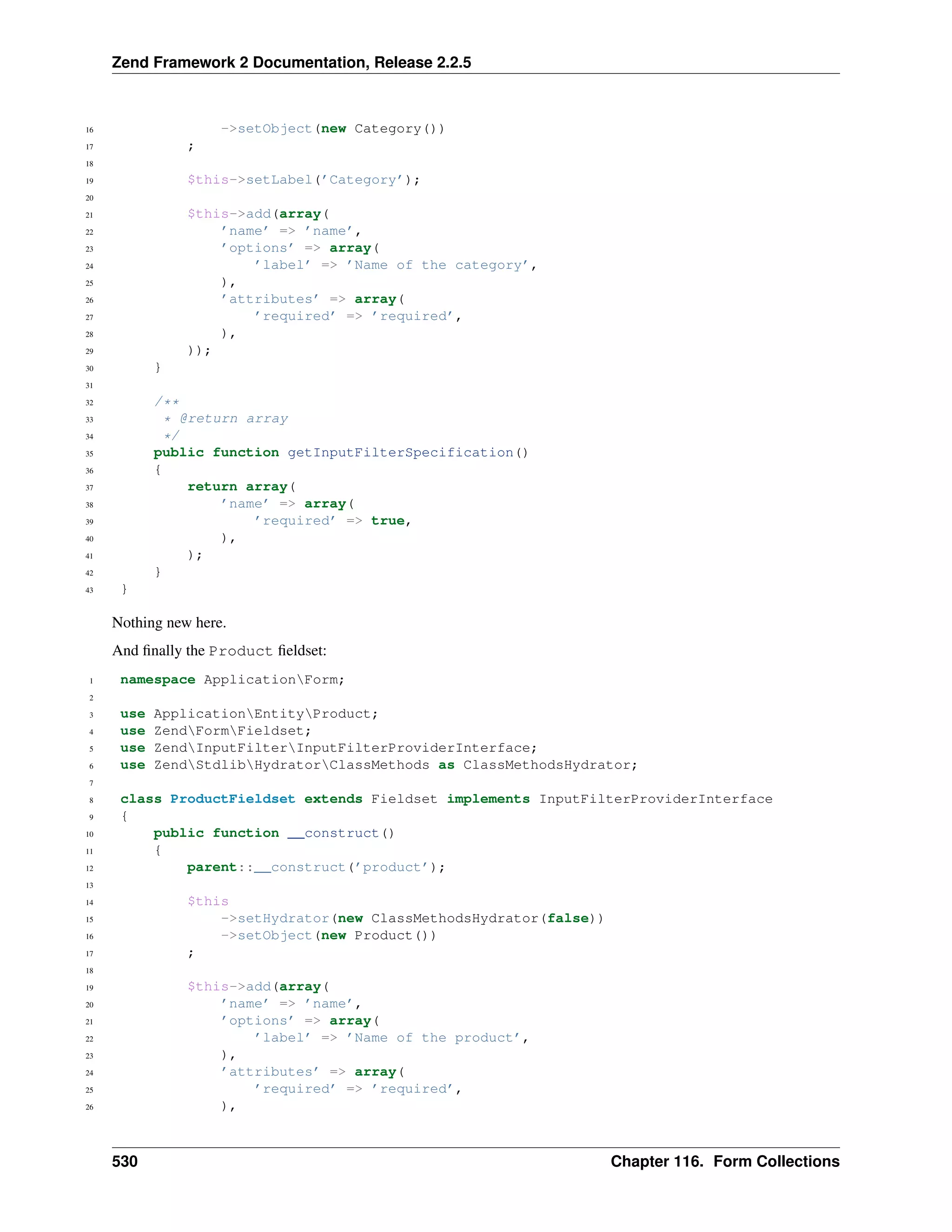Image resolution: width=952 pixels, height=1232 pixels.
Task: Click the line '->setObject(new Category())'
Action: [332, 129]
